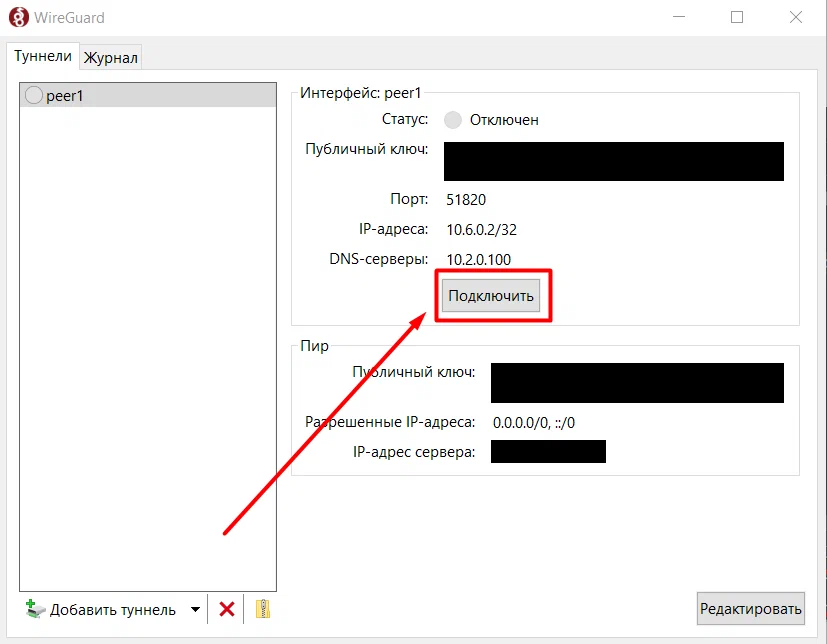Maximize the WireGuard window
This screenshot has height=644, width=827.
737,17
